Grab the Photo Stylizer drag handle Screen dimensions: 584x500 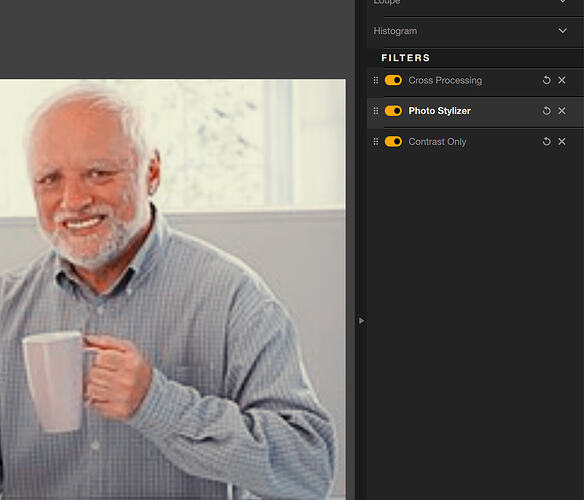point(376,111)
